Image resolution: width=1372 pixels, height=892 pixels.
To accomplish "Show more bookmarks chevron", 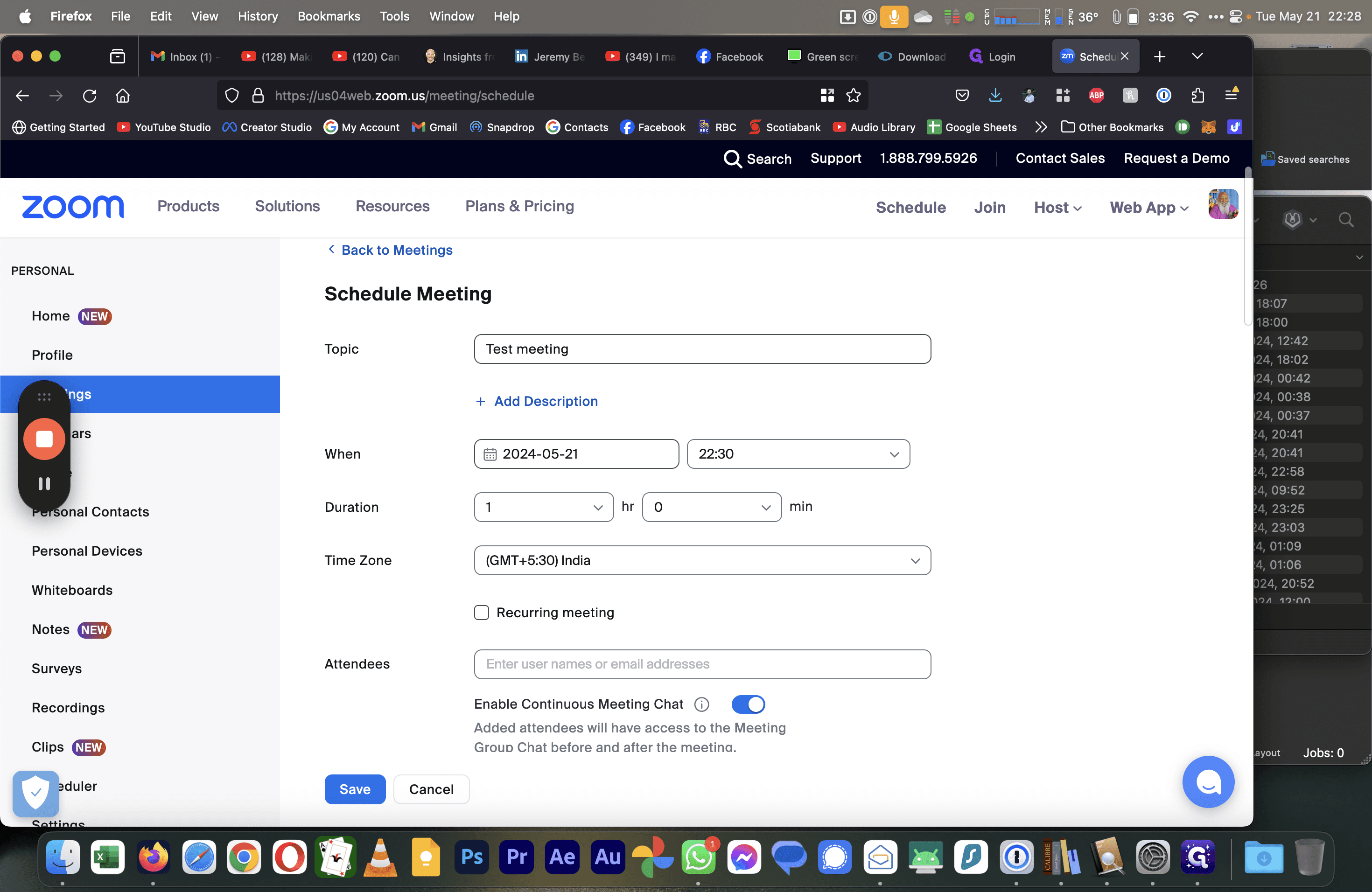I will click(1041, 127).
